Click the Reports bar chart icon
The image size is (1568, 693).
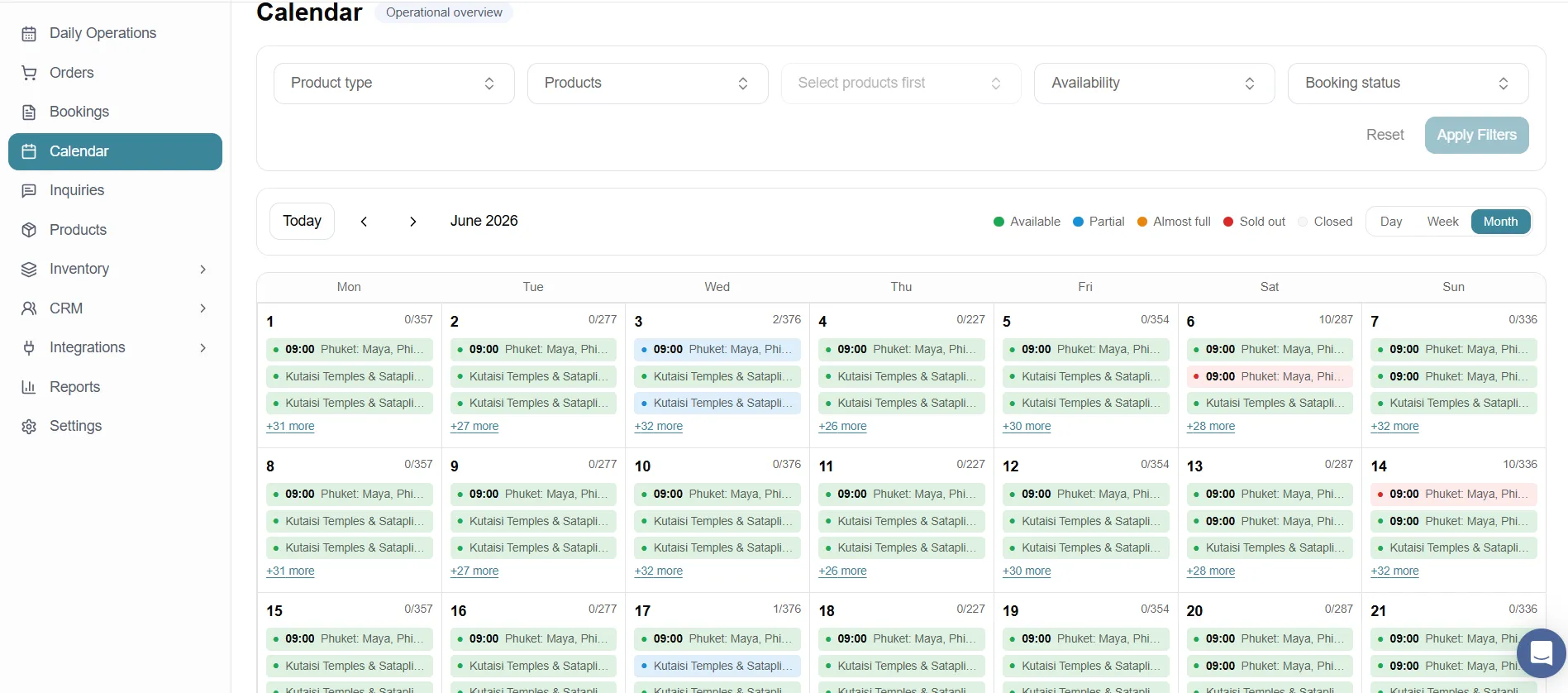(x=29, y=387)
